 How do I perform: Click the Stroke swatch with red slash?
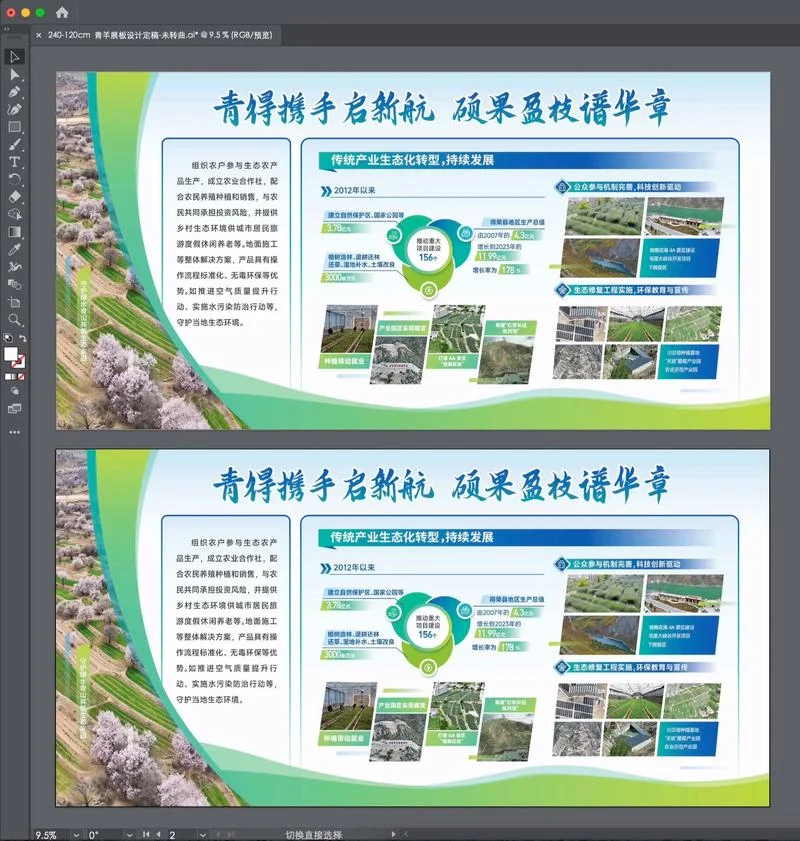coord(19,362)
